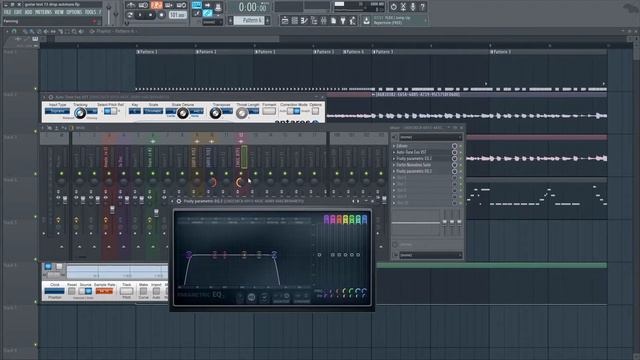Click the metronome icon in top toolbar
The height and width of the screenshot is (360, 640).
131,5
